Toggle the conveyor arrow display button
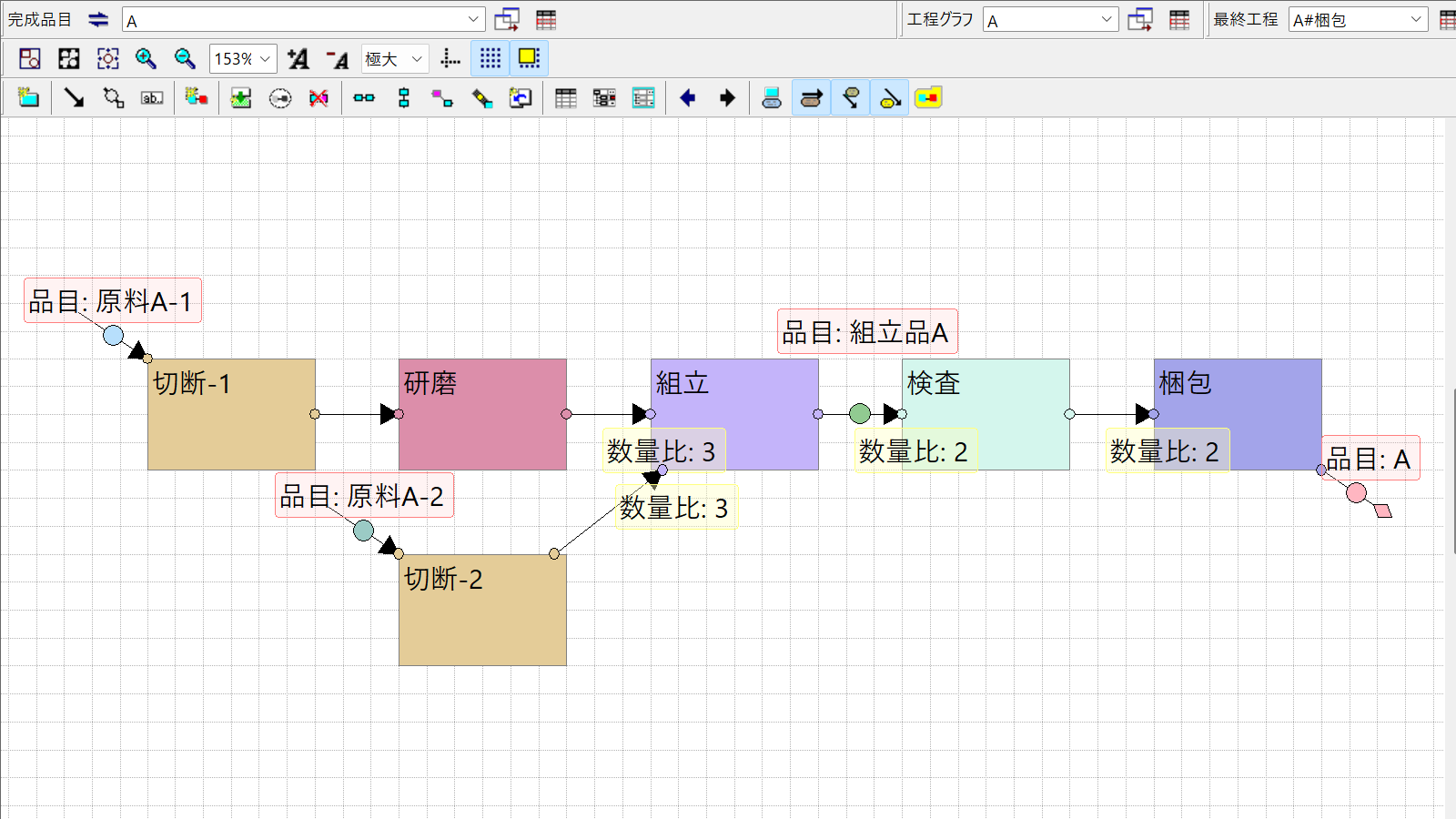This screenshot has height=819, width=1456. click(812, 97)
